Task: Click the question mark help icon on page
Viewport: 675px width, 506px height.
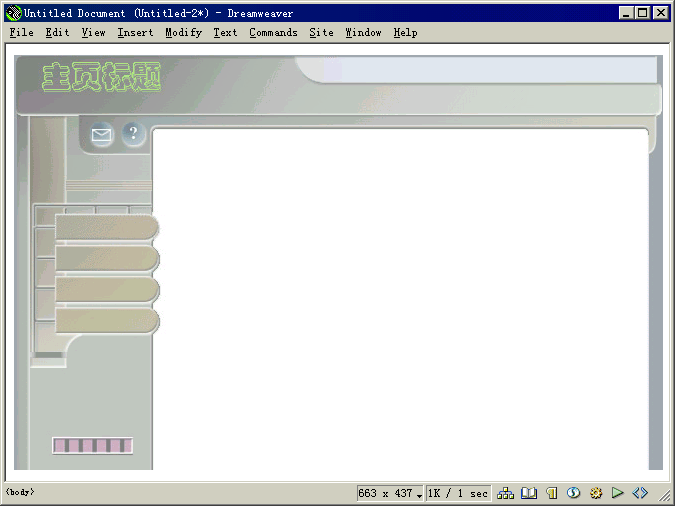Action: tap(133, 134)
